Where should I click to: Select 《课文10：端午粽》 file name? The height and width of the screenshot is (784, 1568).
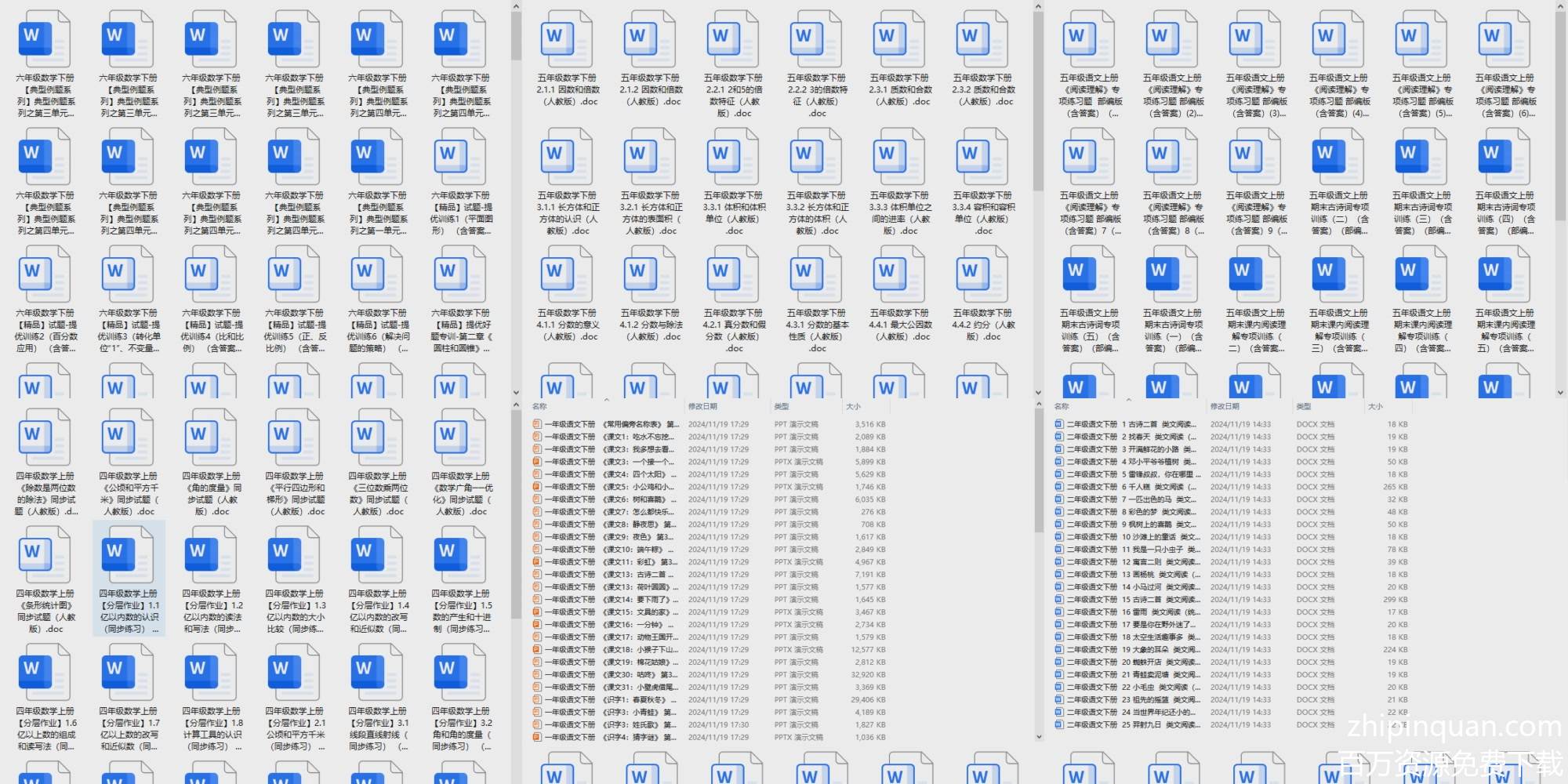[611, 550]
